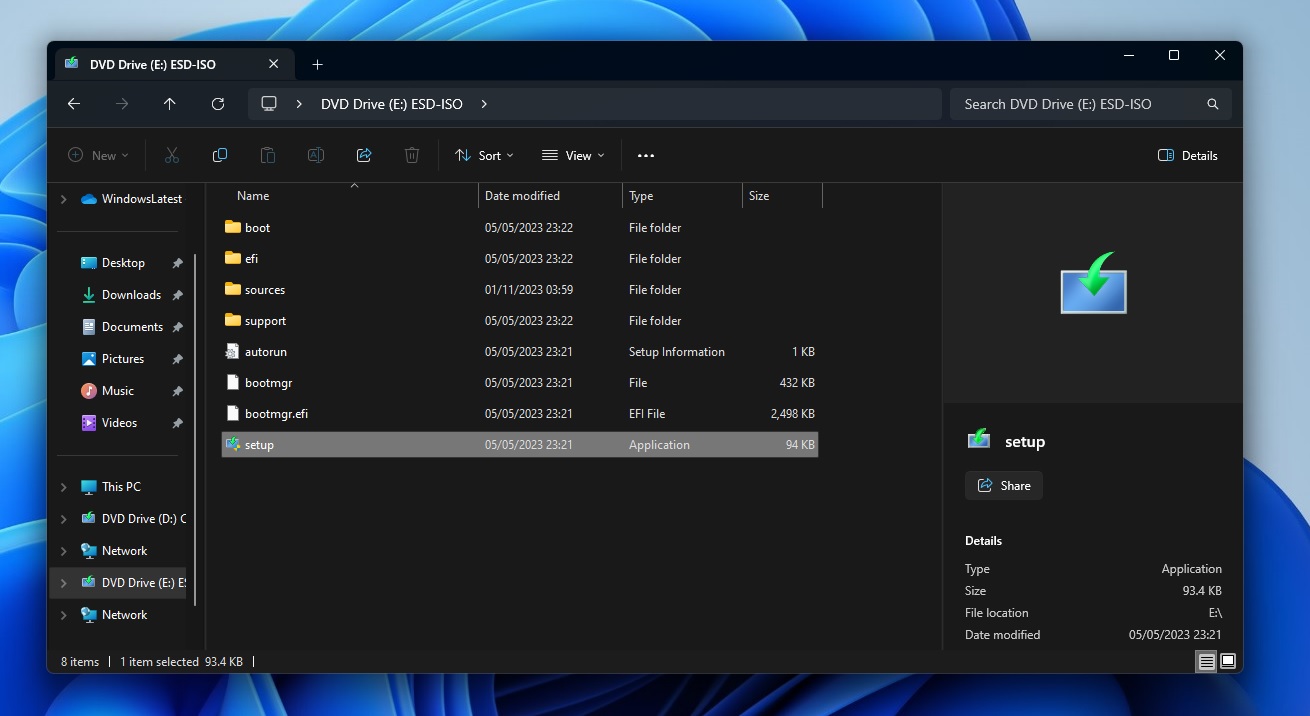Toggle the Details pane
1310x716 pixels.
click(1187, 155)
